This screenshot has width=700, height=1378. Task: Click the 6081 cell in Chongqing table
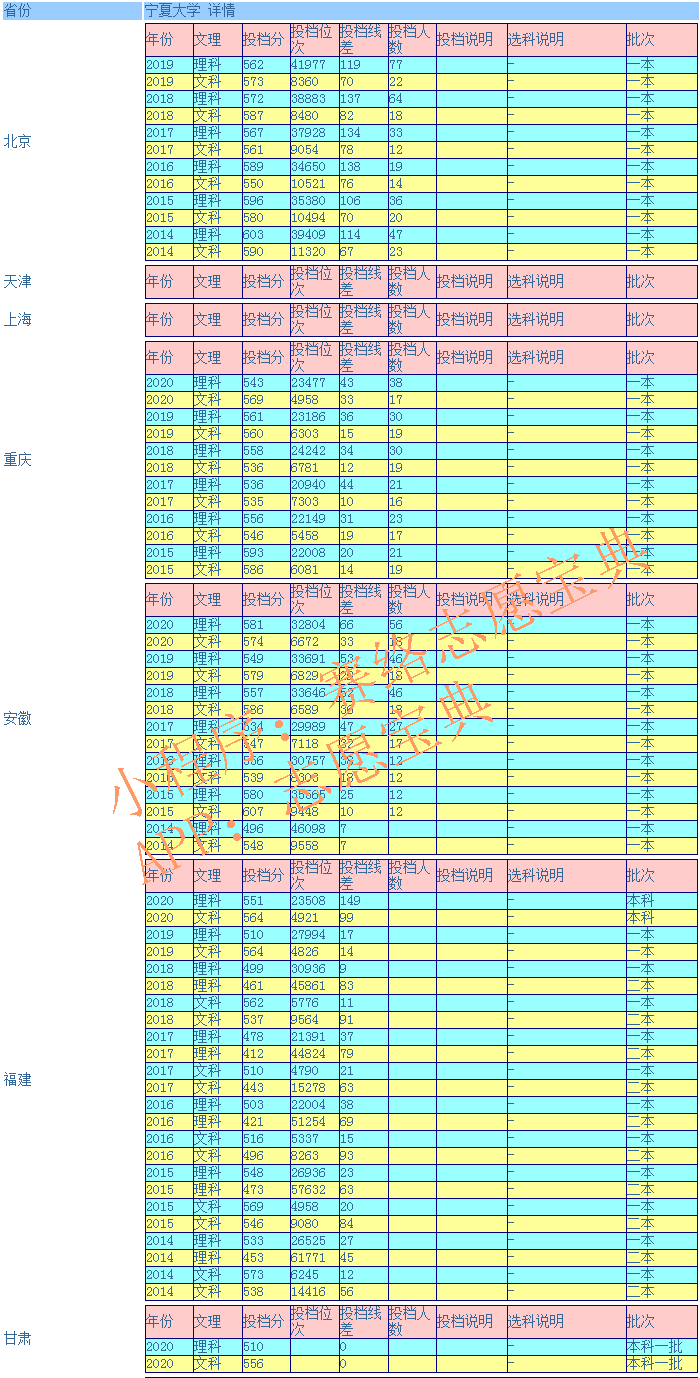click(314, 570)
